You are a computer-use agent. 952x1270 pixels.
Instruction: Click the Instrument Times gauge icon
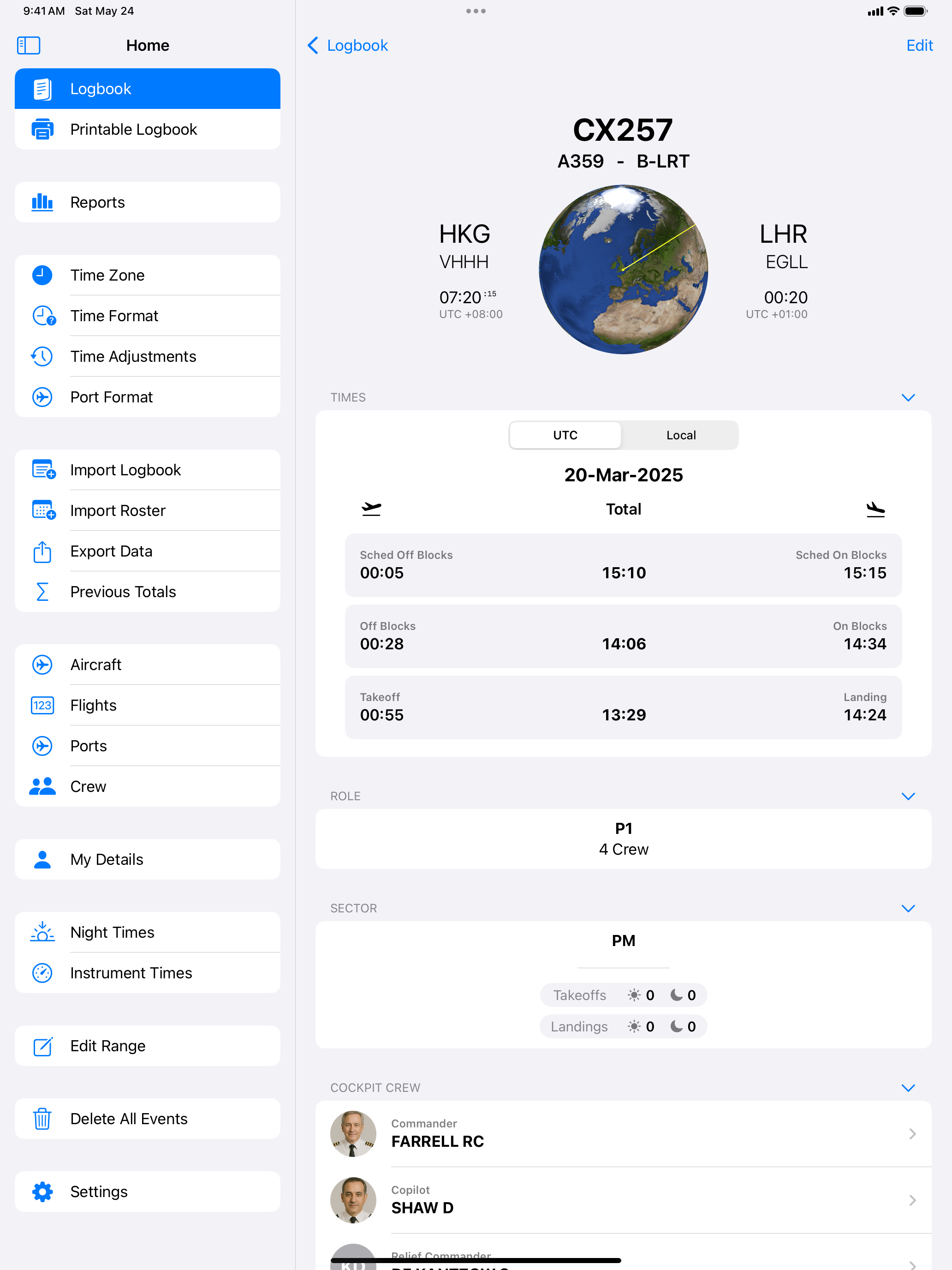[x=42, y=973]
